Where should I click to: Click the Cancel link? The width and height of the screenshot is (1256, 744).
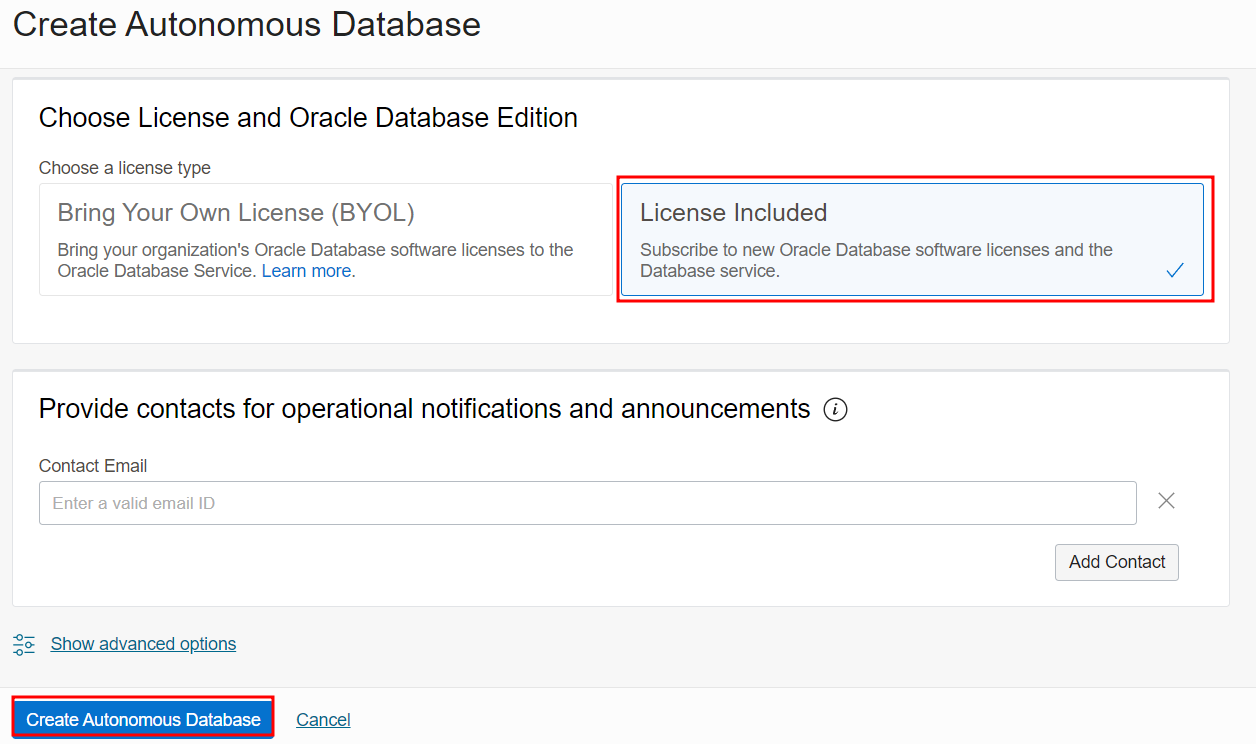(x=323, y=720)
